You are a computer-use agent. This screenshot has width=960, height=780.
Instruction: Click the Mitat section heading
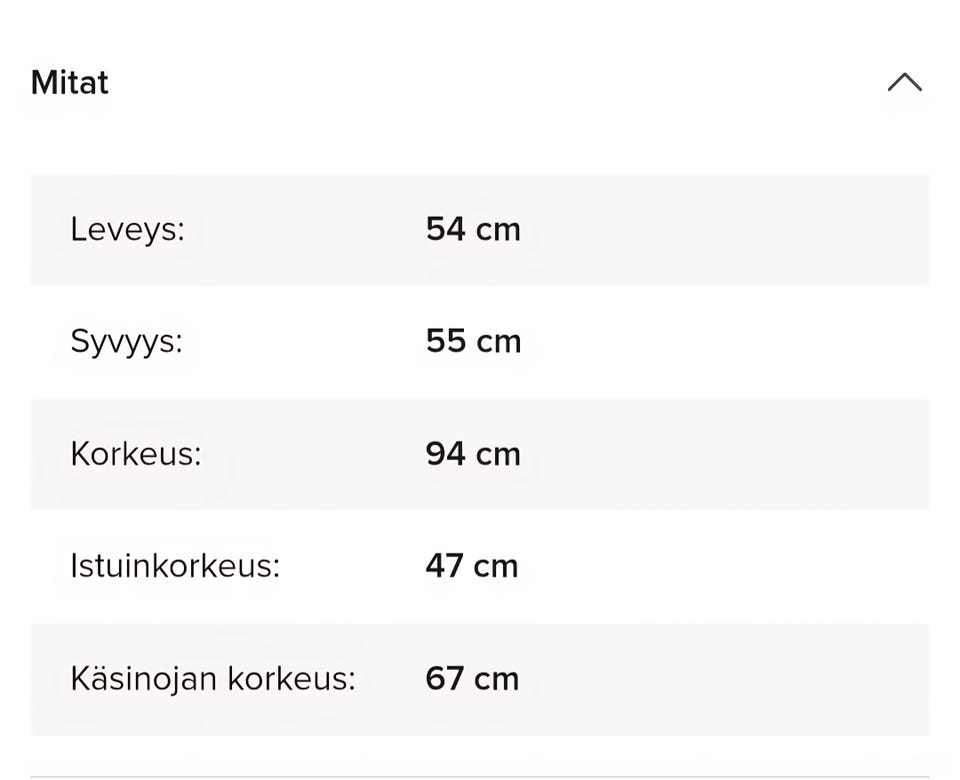tap(69, 82)
